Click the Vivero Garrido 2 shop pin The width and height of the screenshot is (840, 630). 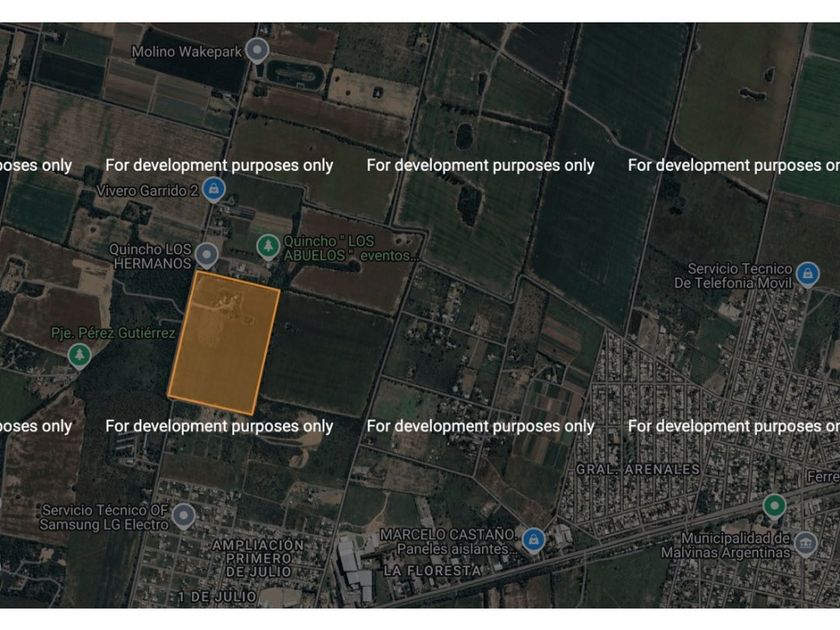coord(214,190)
